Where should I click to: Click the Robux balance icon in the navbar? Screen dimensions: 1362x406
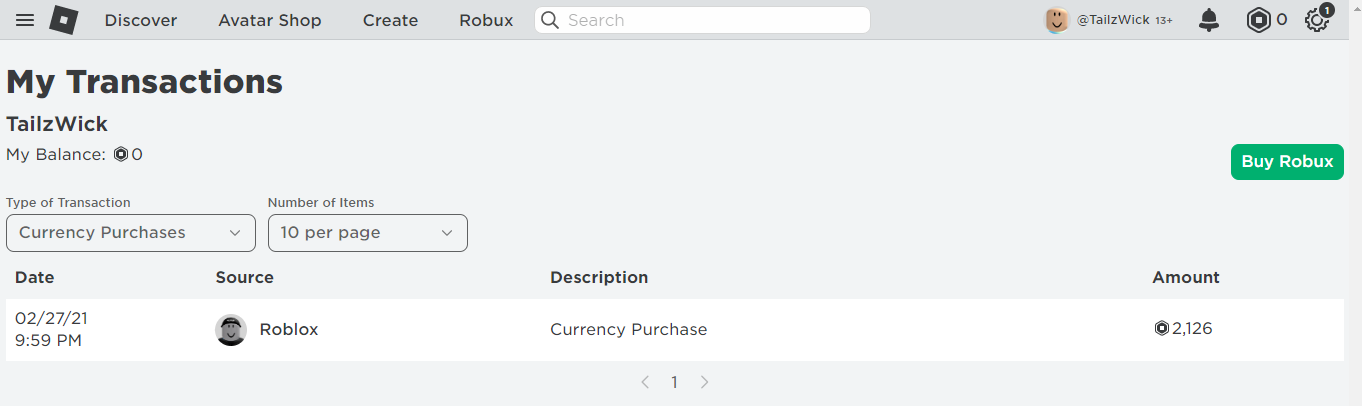click(x=1258, y=20)
